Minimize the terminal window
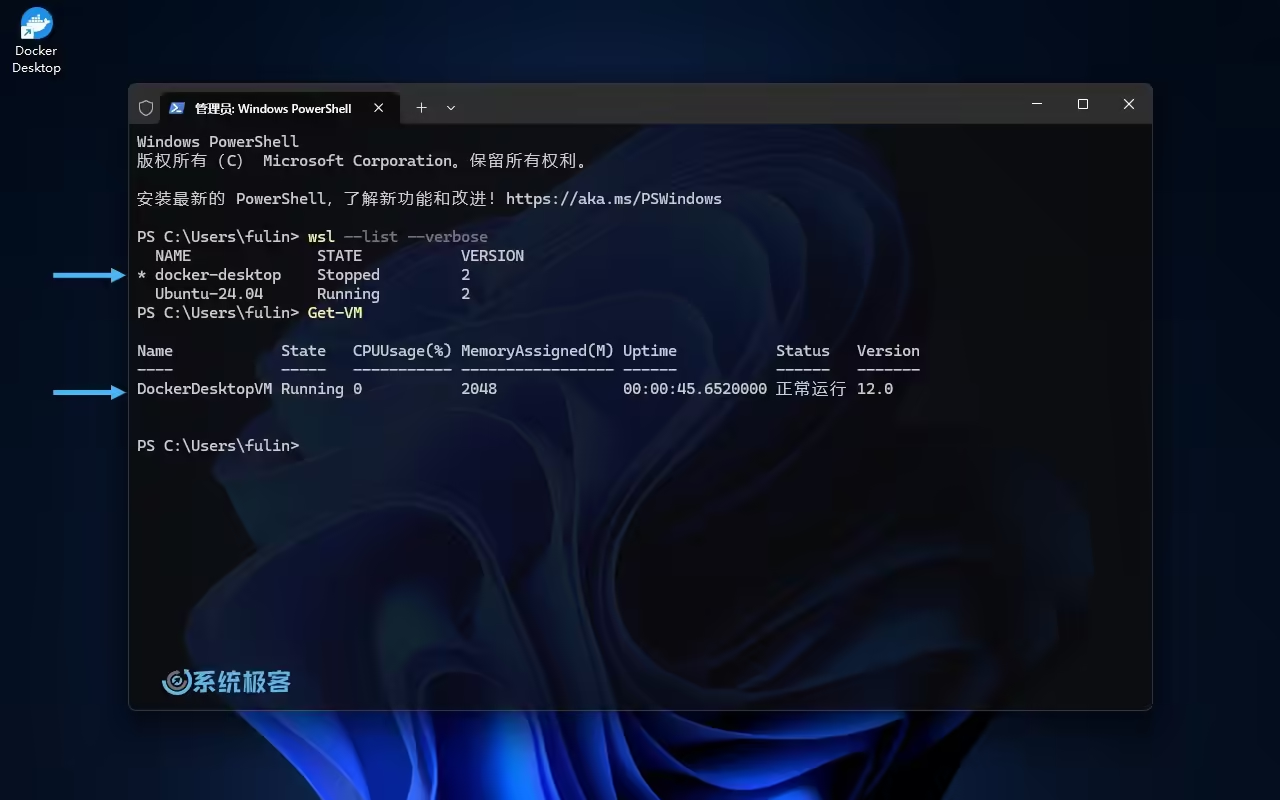The height and width of the screenshot is (800, 1280). [1037, 104]
